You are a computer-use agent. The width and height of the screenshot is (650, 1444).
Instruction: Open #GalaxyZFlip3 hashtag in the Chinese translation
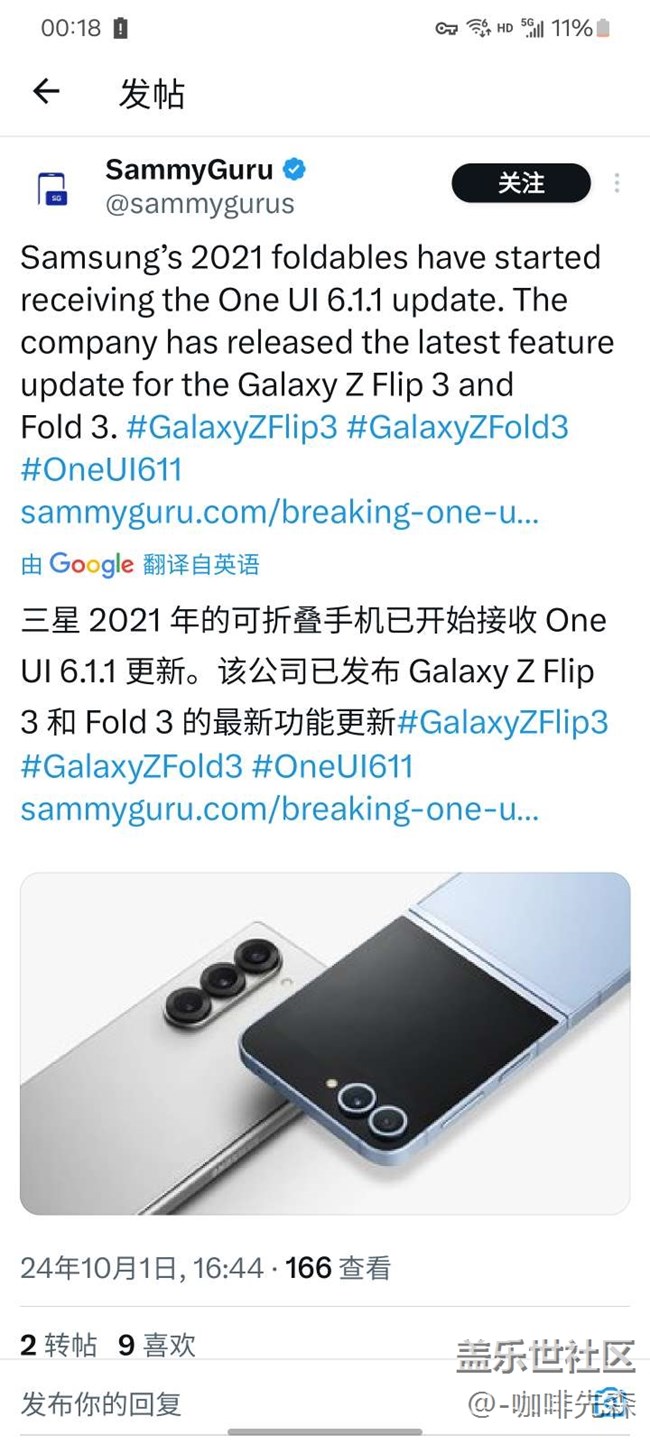tap(503, 722)
